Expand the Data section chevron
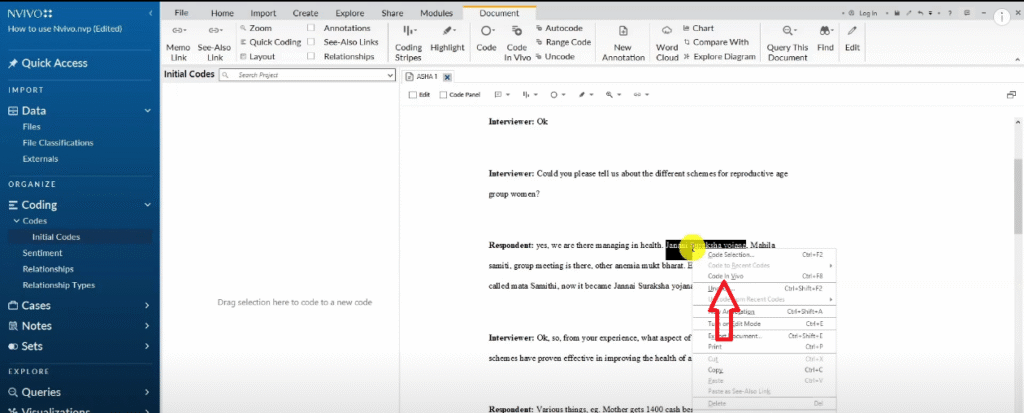 [148, 111]
